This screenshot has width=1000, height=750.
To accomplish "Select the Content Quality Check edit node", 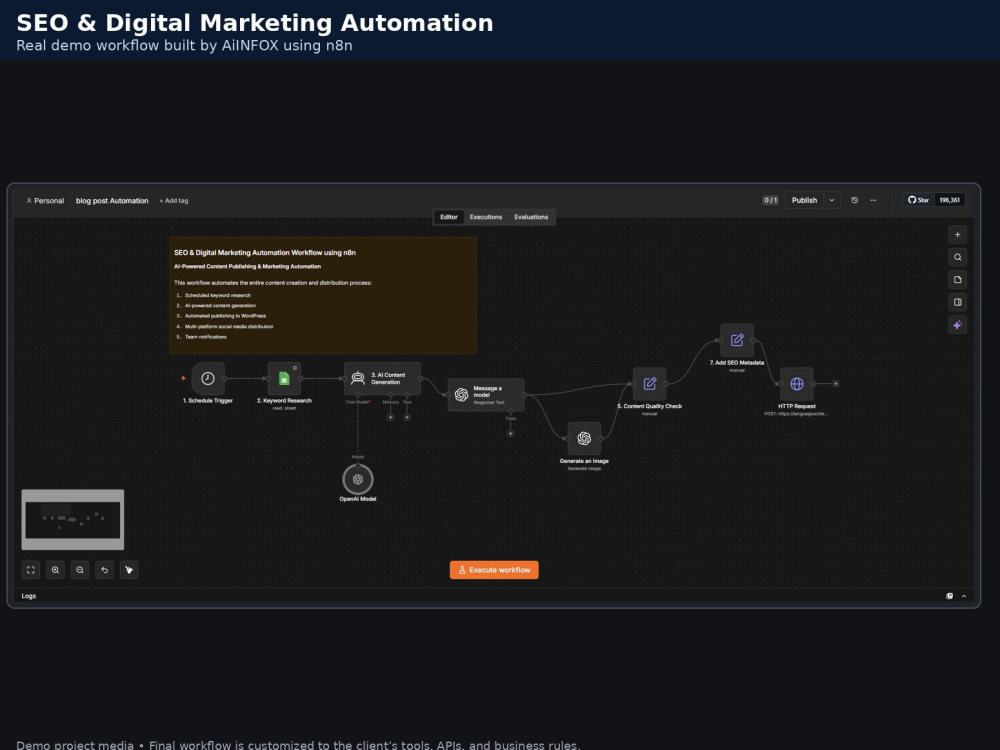I will (650, 383).
